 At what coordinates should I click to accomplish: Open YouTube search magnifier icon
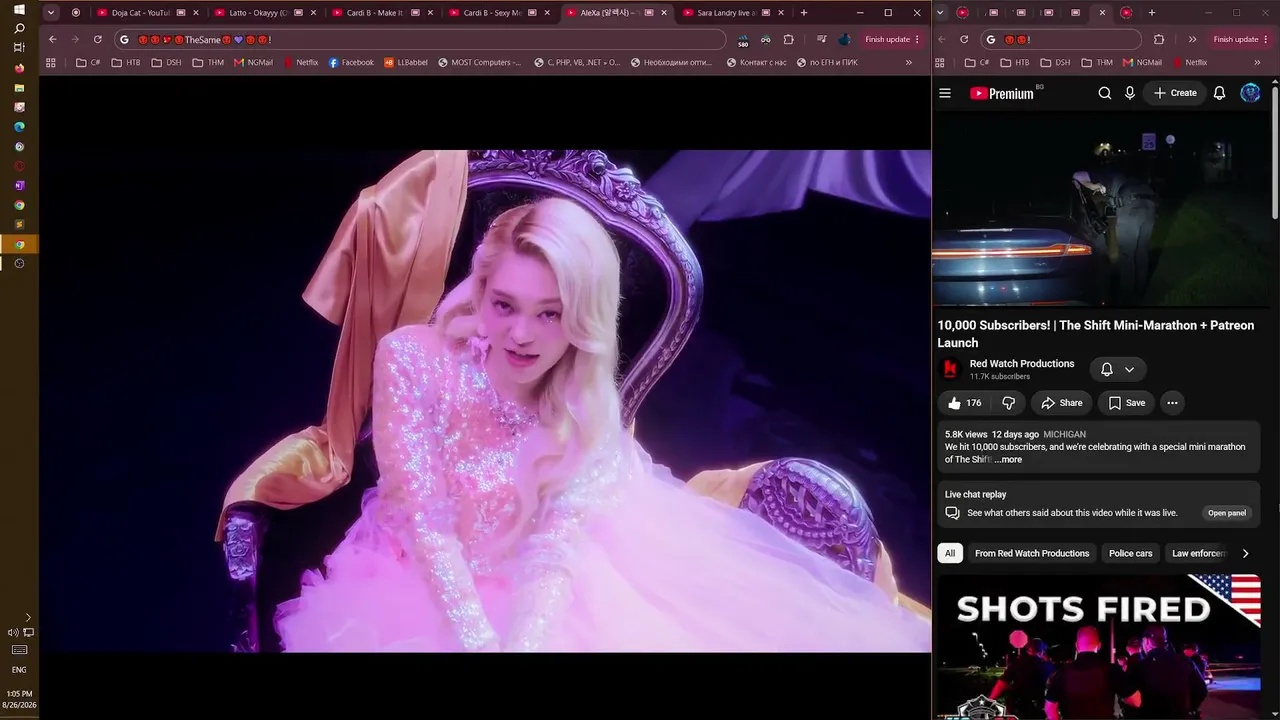coord(1105,93)
